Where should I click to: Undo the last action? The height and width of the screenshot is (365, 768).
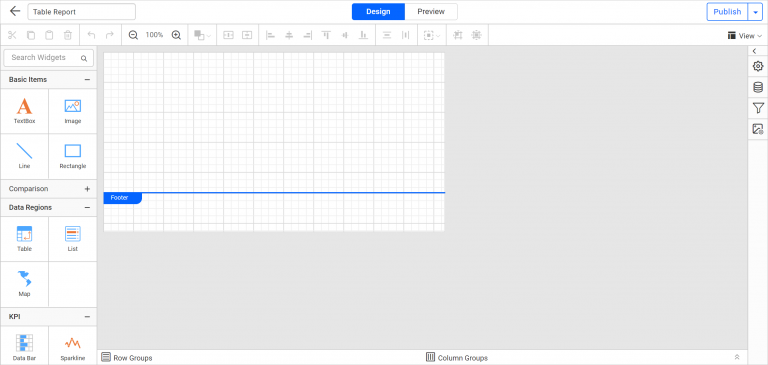(91, 35)
